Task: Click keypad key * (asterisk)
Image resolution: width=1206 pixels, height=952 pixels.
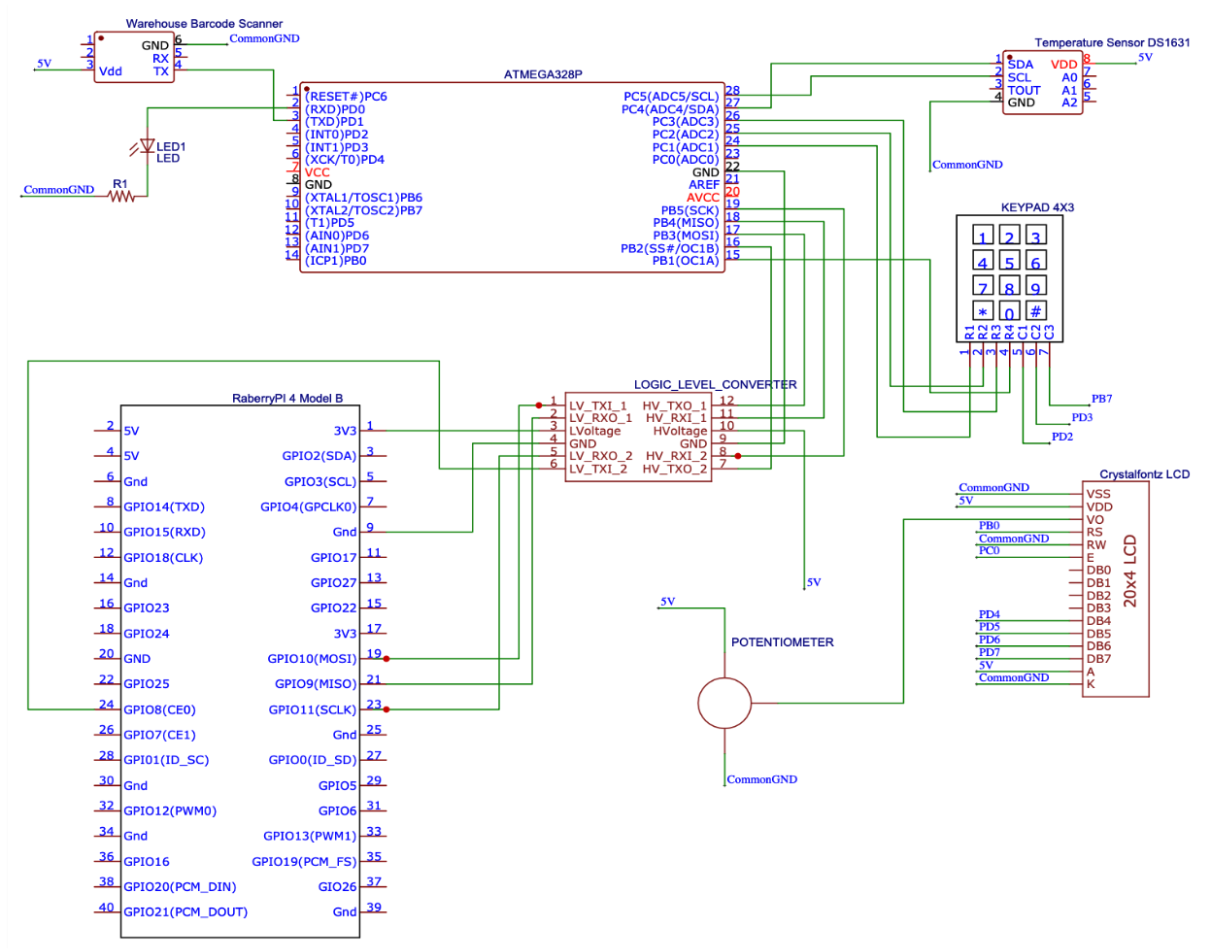Action: point(984,311)
